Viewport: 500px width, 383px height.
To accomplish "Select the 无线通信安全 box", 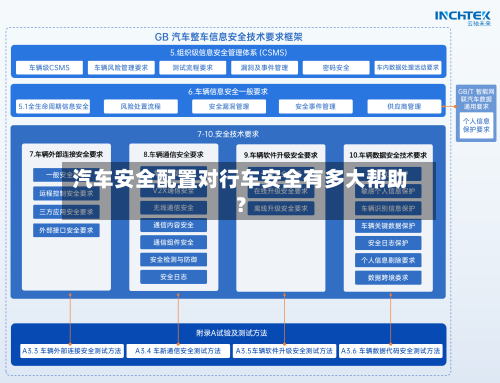I will click(173, 208).
